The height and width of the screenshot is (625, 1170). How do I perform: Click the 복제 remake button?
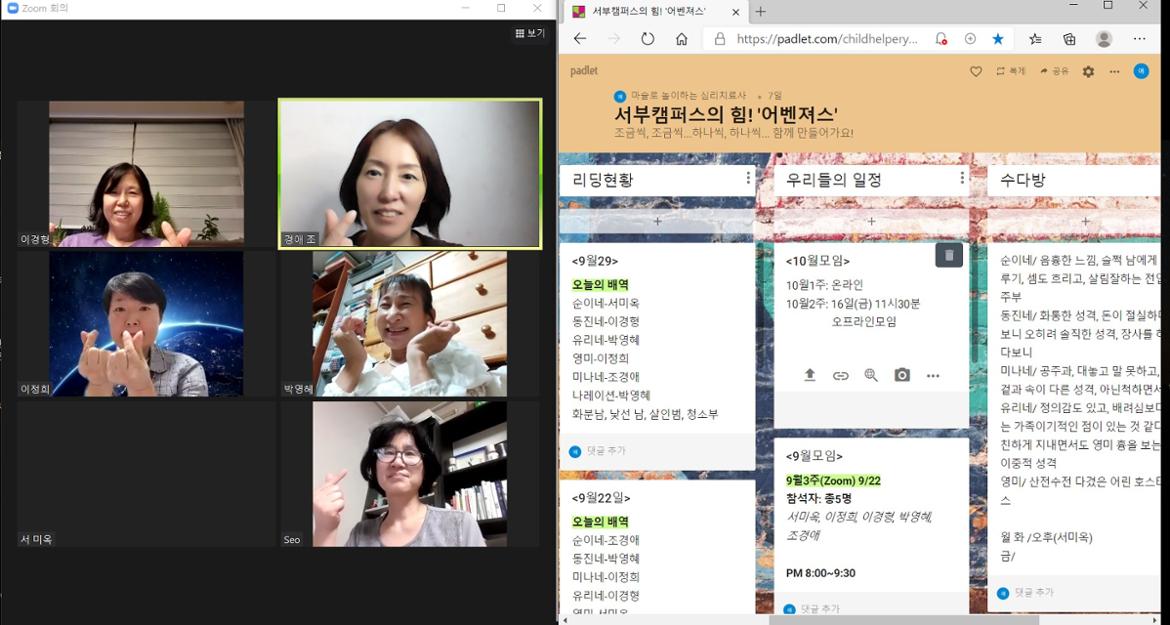click(x=1011, y=72)
